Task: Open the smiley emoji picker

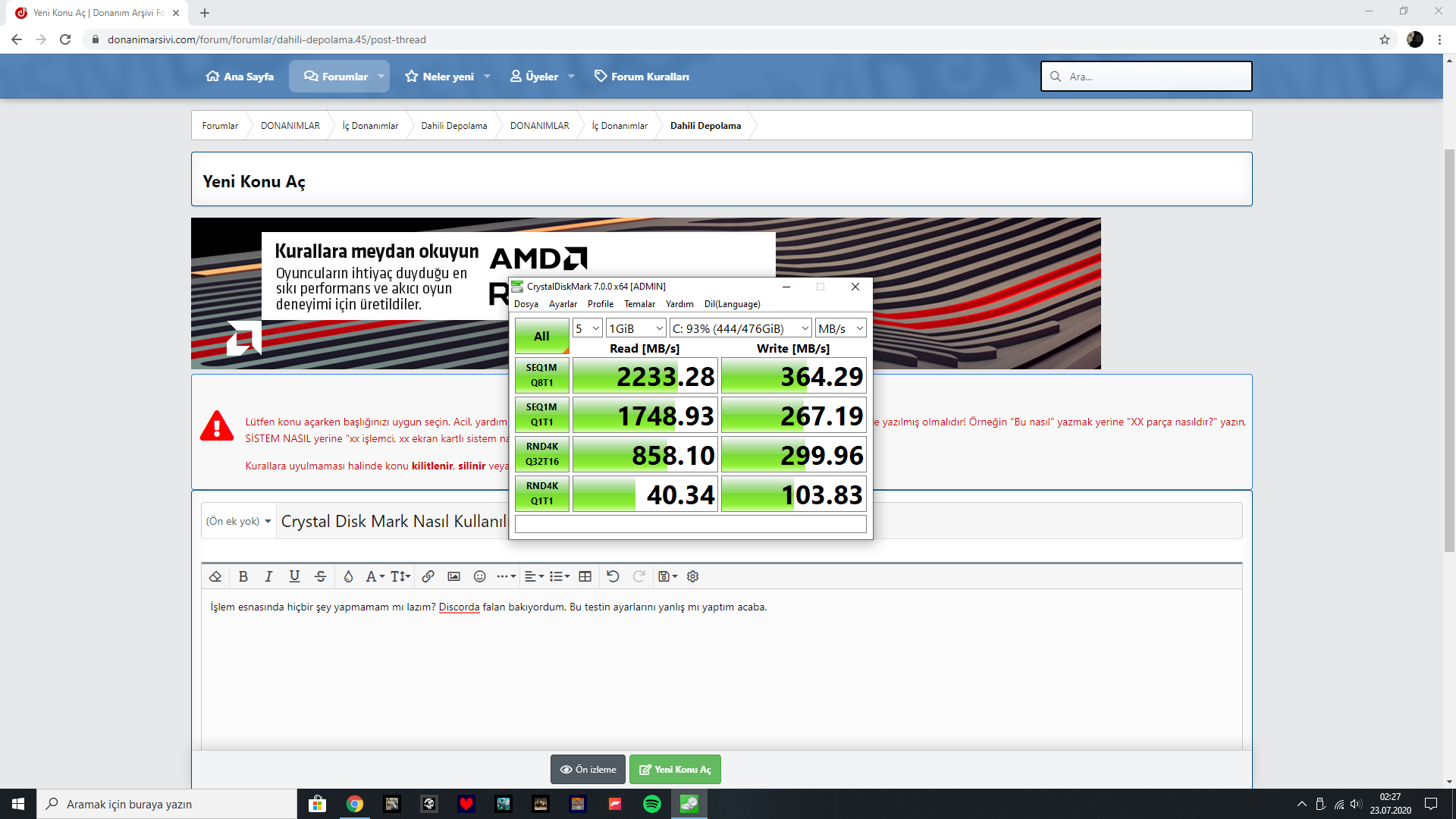Action: pos(479,576)
